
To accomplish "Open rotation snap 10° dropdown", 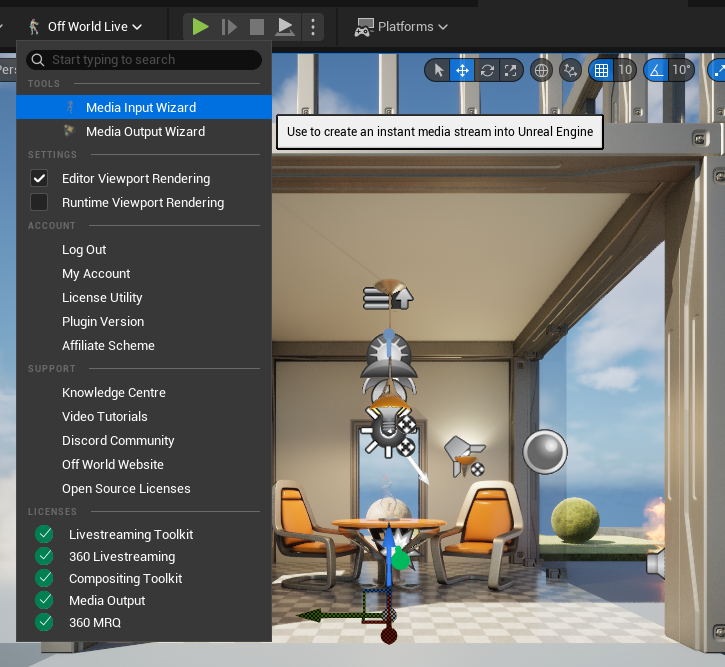I will pos(681,70).
